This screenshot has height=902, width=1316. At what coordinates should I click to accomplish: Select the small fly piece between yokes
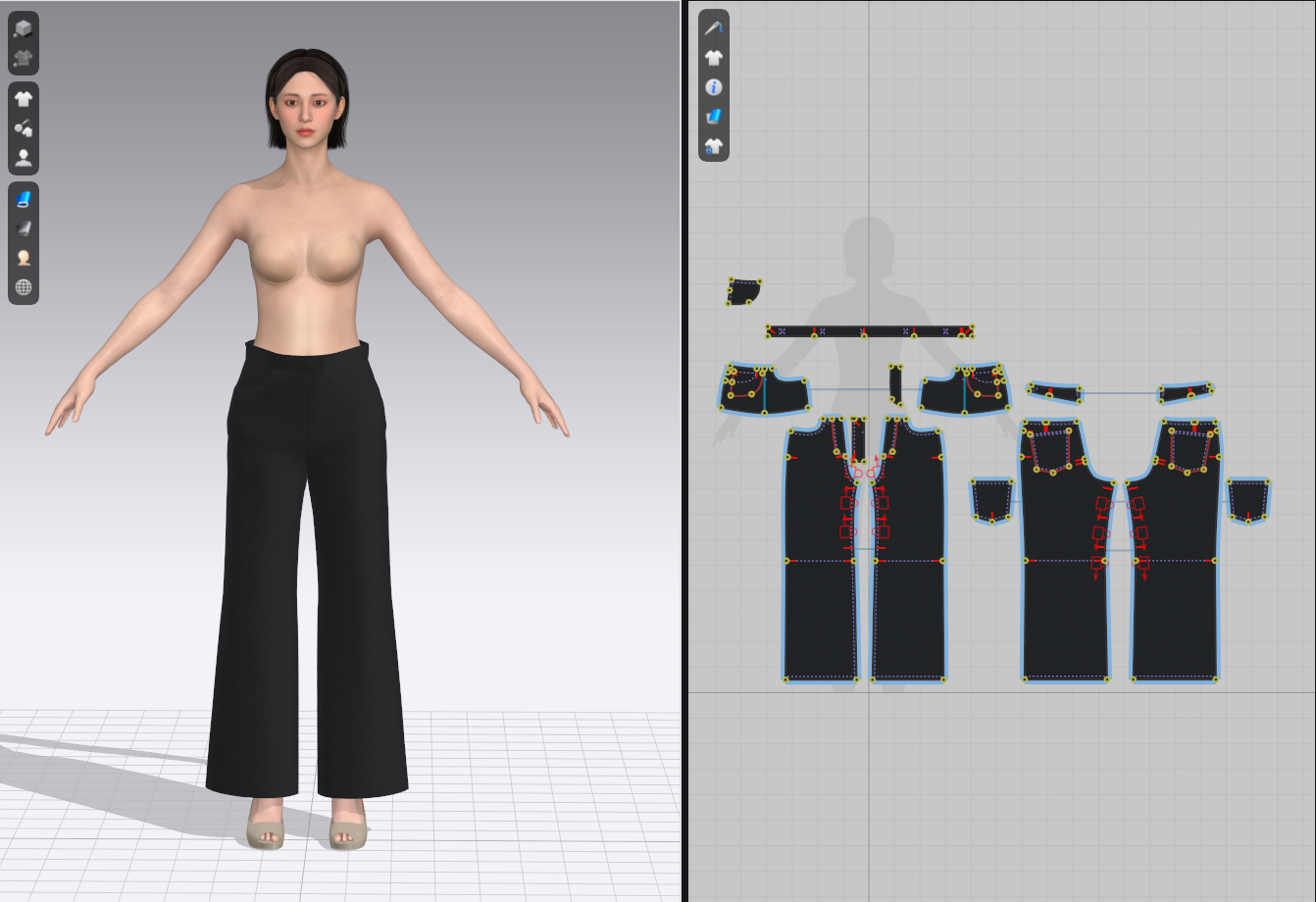pos(895,383)
